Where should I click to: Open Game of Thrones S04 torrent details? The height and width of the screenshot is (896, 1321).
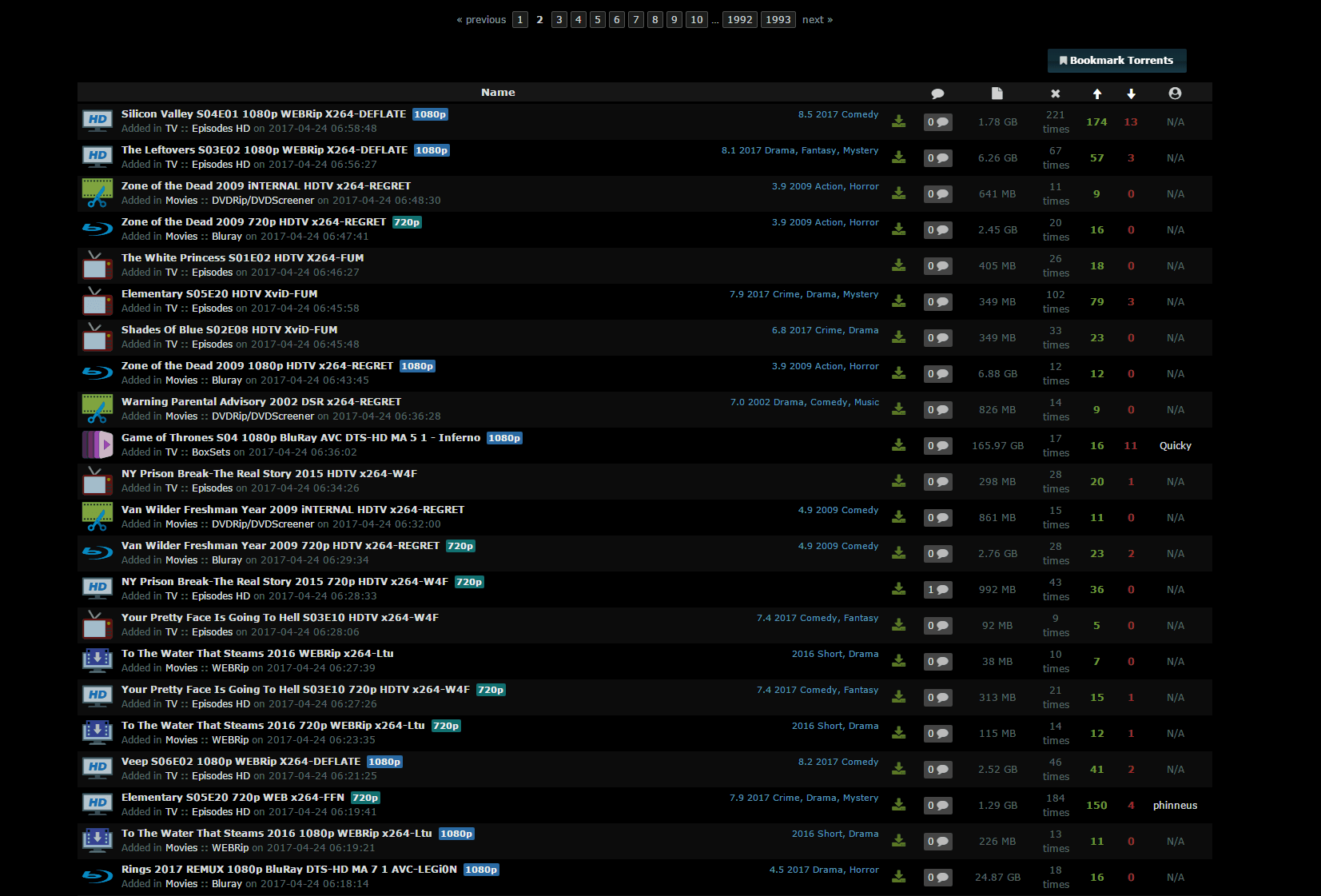point(301,438)
